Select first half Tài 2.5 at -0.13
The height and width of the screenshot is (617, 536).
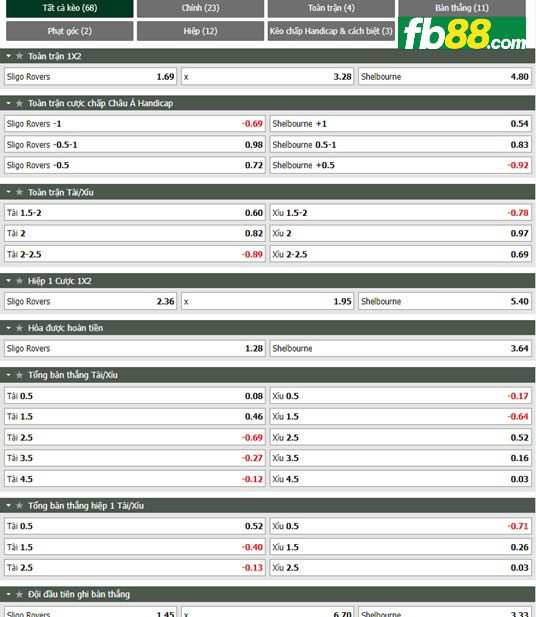point(135,567)
